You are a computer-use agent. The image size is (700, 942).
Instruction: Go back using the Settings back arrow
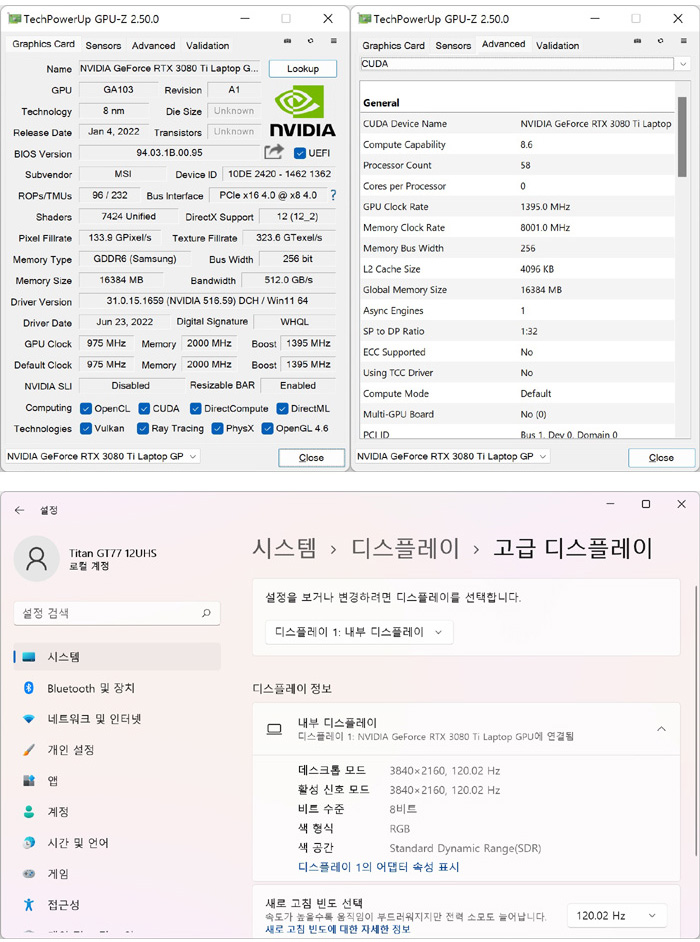pyautogui.click(x=20, y=510)
